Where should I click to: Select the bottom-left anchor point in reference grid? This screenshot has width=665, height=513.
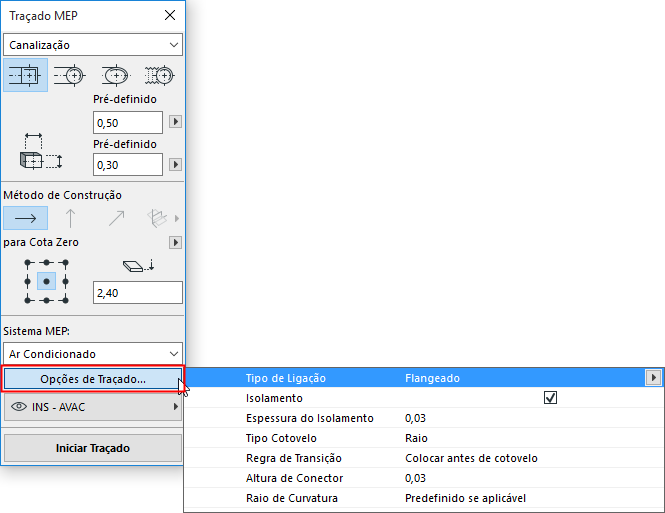click(x=28, y=300)
